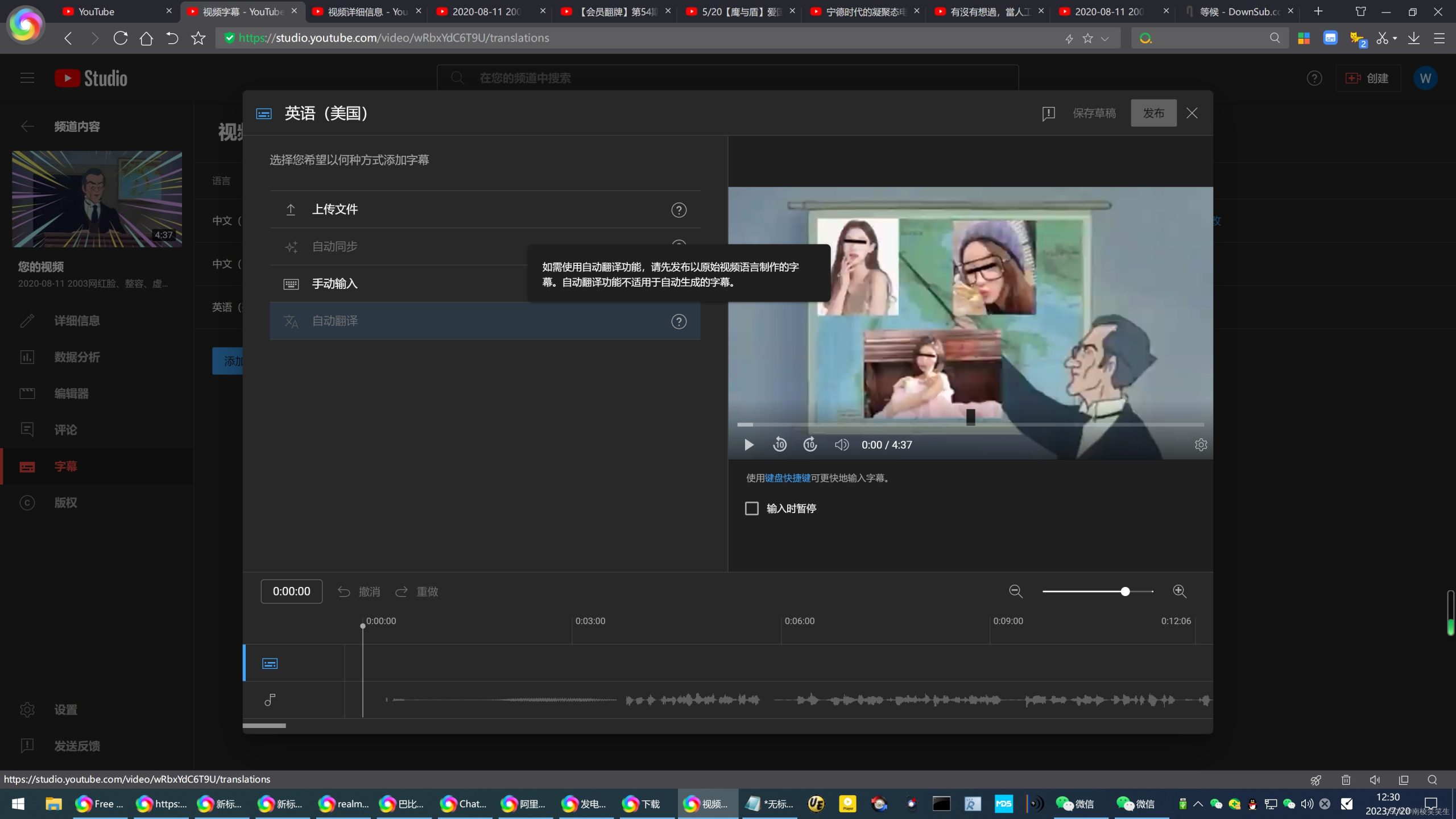Open the Studio help icon
The image size is (1456, 819).
[1314, 78]
